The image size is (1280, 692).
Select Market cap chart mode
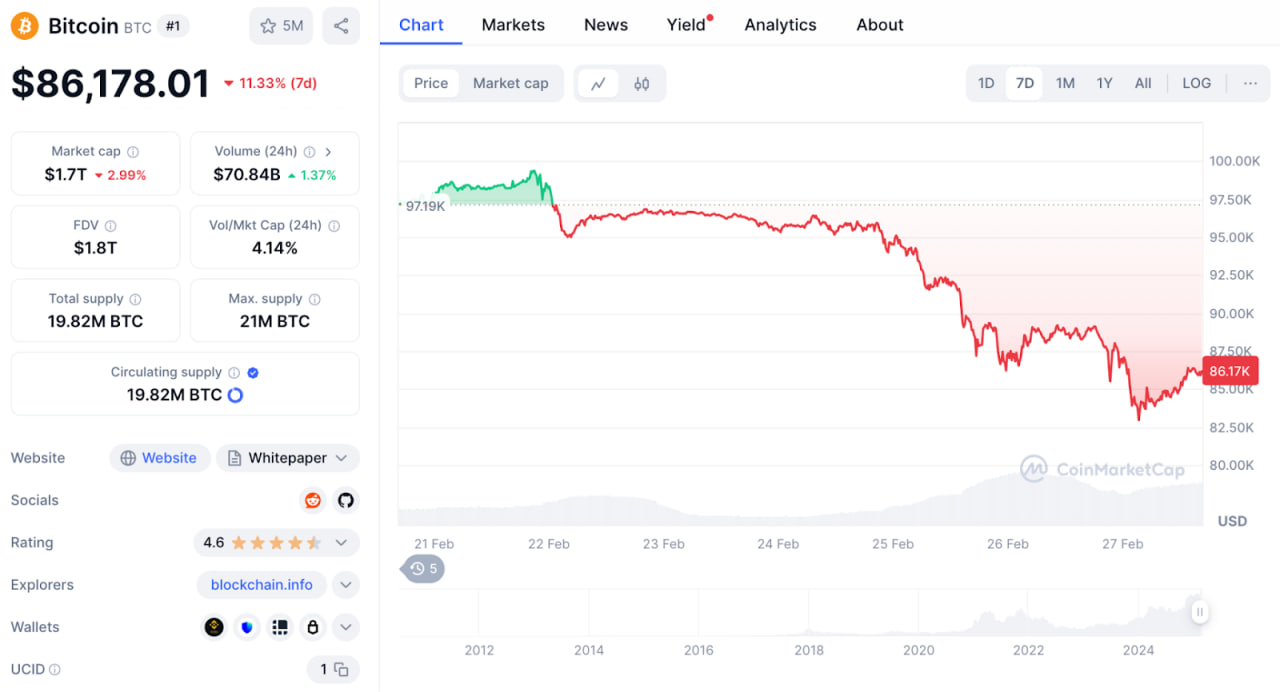[511, 84]
